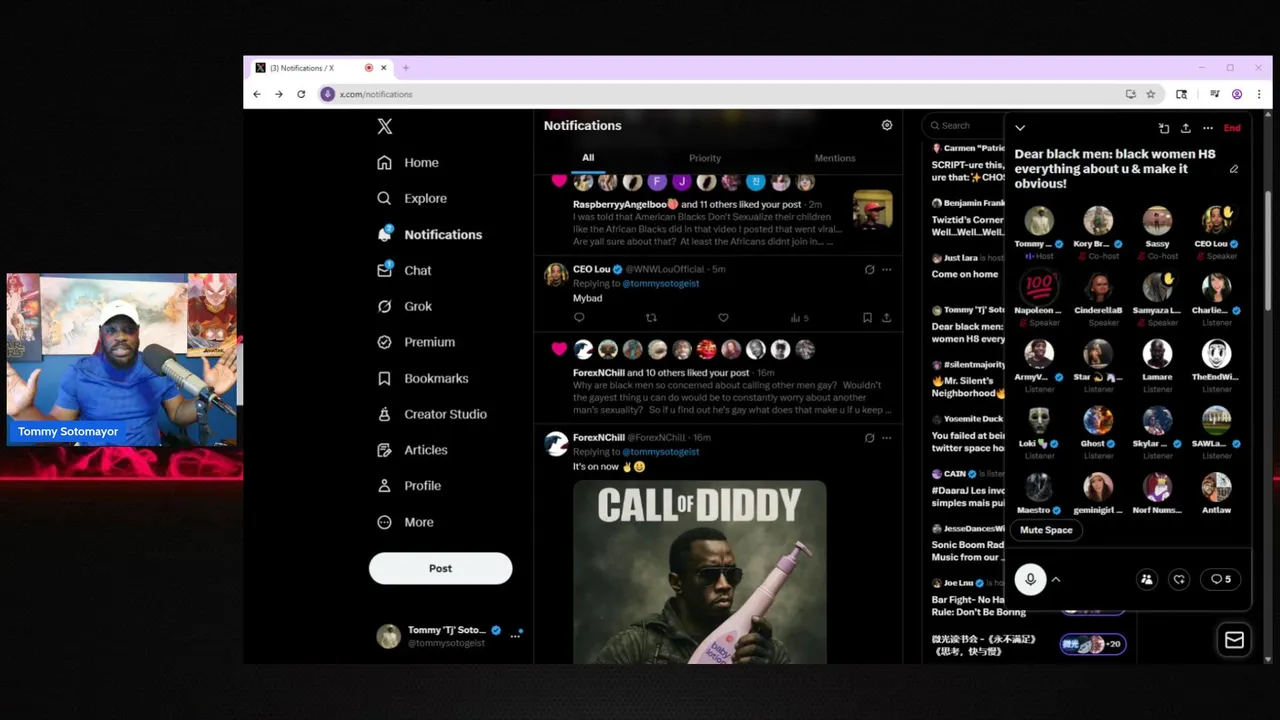Collapse the Space panel with chevron
1280x720 pixels.
[1020, 128]
